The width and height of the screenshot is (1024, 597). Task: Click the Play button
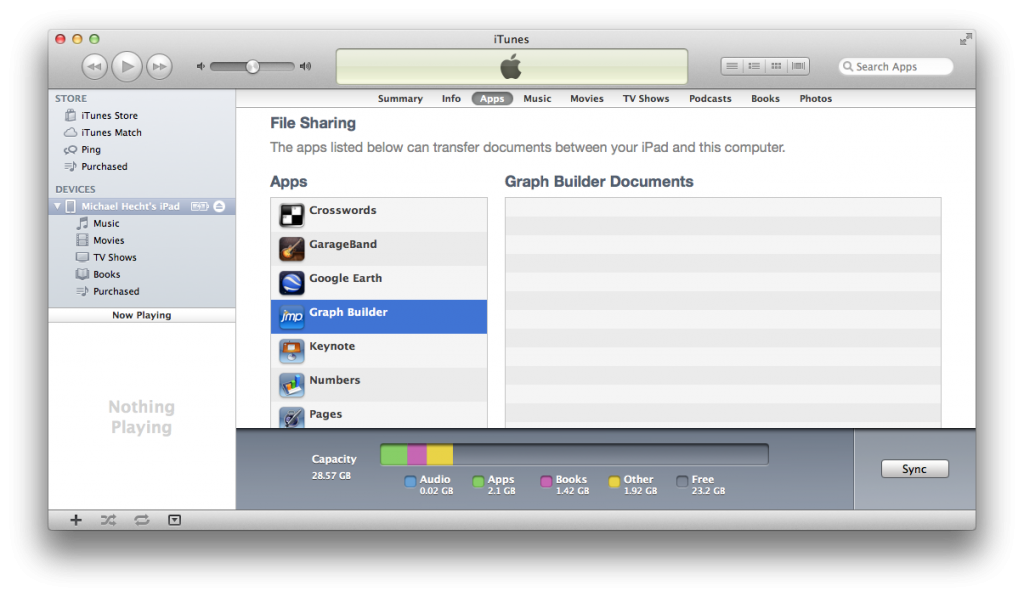point(127,66)
